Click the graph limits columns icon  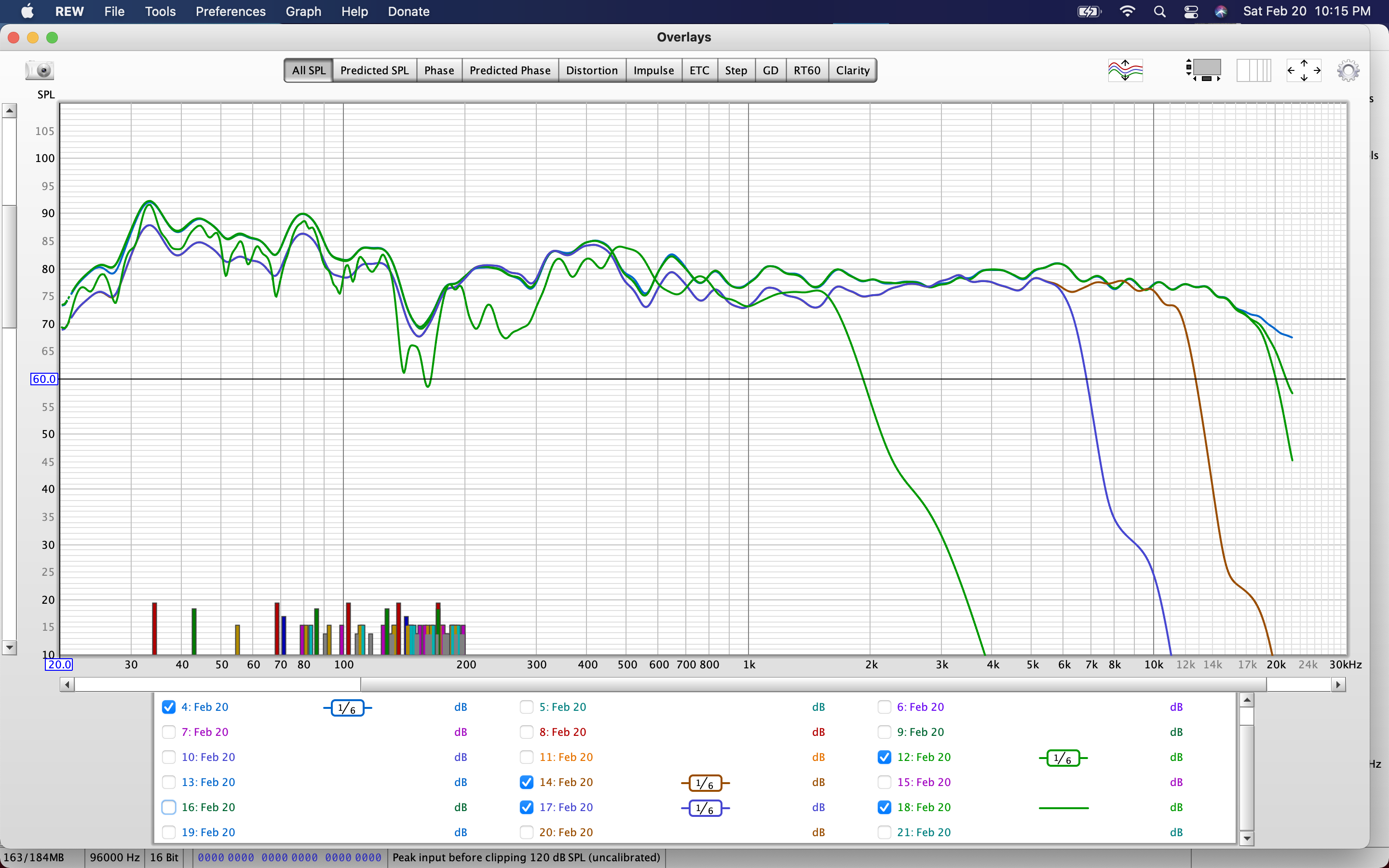1253,70
